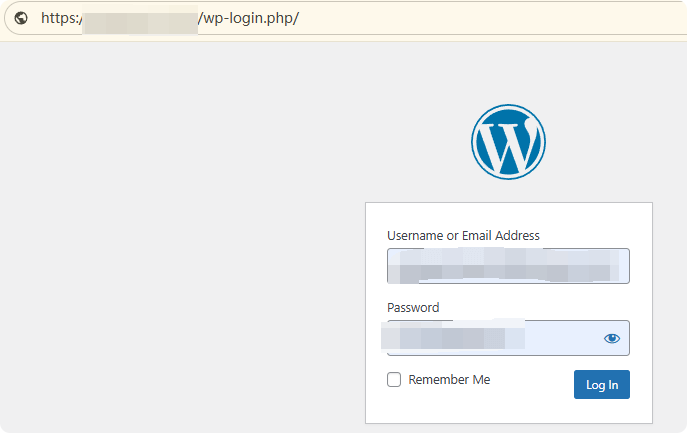
Task: Enable the Remember Me checkbox
Action: 394,380
